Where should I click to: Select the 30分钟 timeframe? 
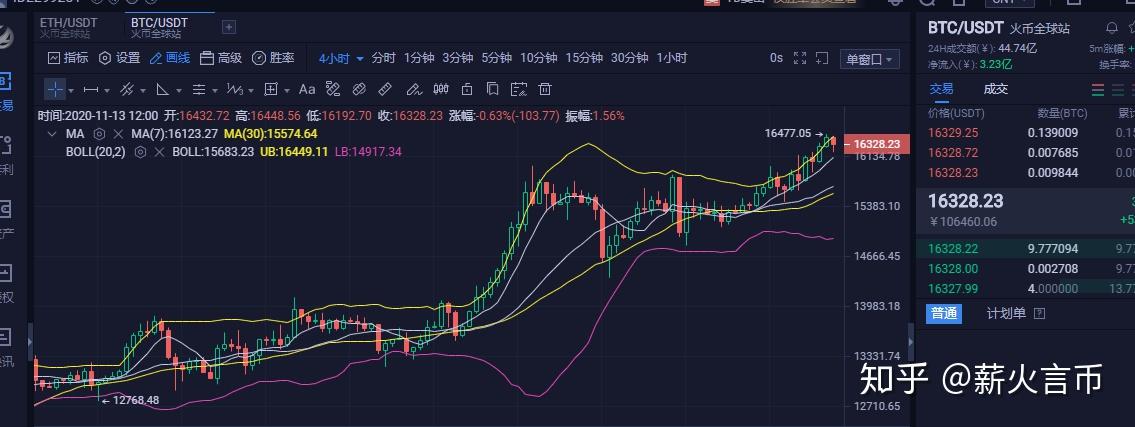pos(629,58)
